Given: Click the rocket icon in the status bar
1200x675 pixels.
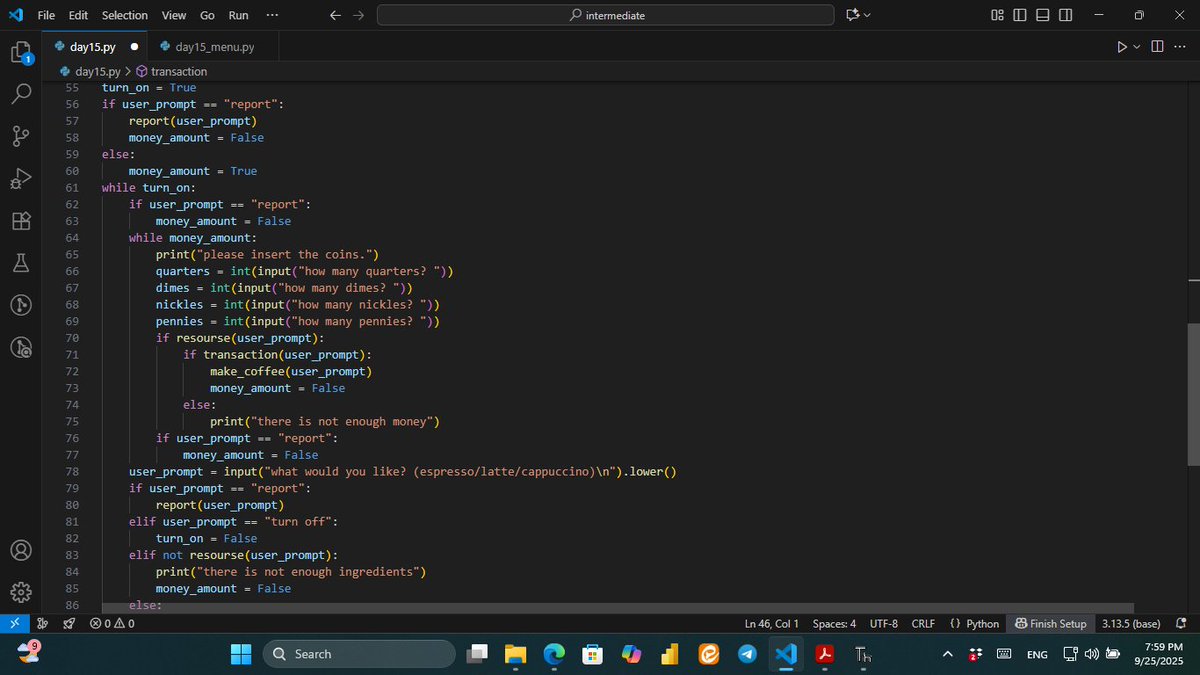Looking at the screenshot, I should tap(69, 623).
